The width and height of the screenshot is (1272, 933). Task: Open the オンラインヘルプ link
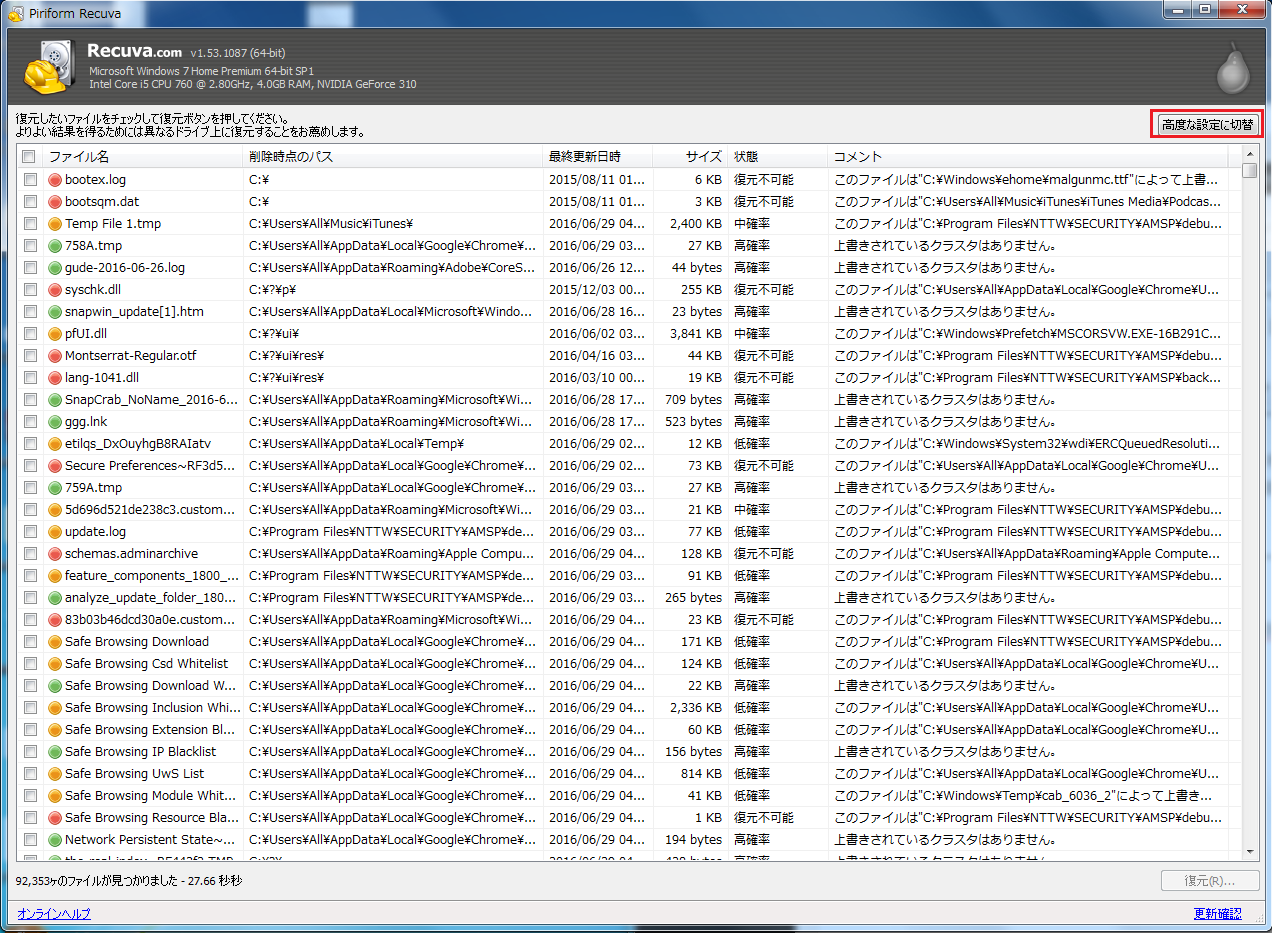pyautogui.click(x=54, y=914)
